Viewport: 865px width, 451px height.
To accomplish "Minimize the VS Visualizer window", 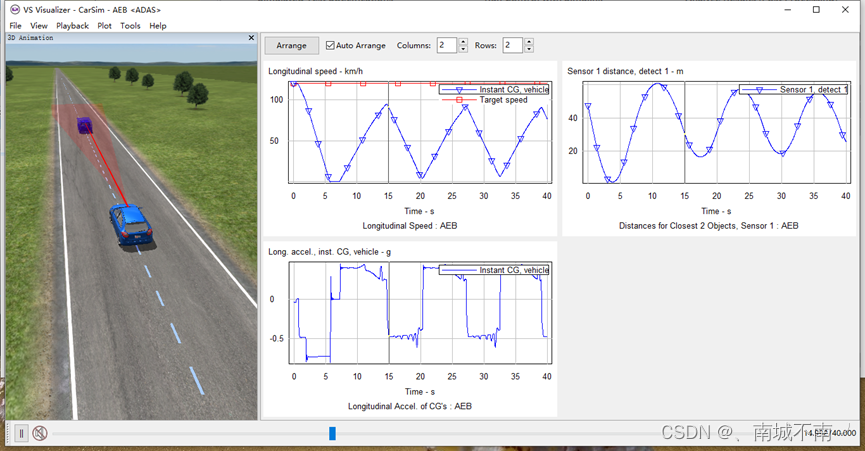I will 788,10.
